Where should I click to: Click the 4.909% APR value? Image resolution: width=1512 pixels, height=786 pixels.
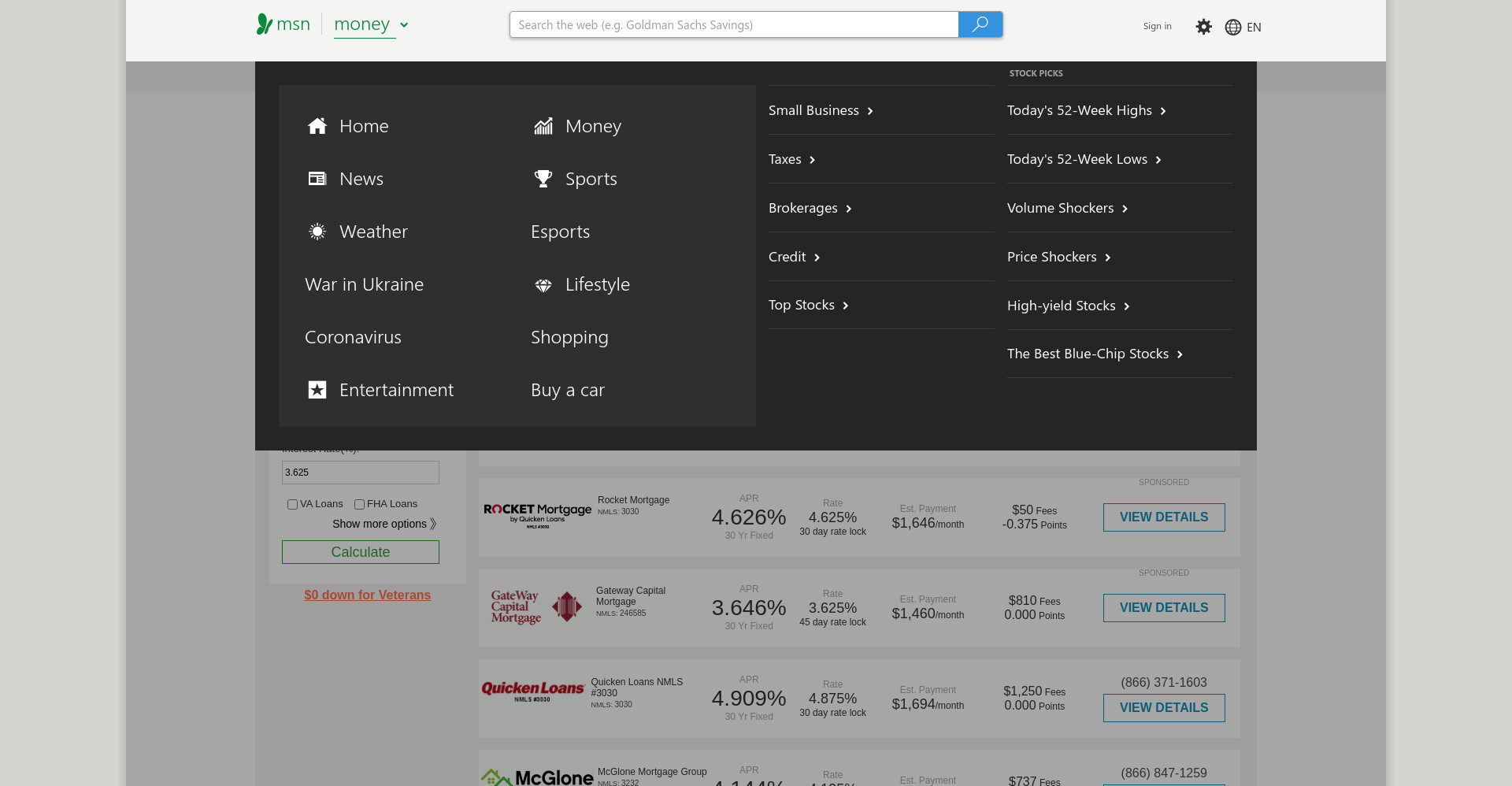749,699
